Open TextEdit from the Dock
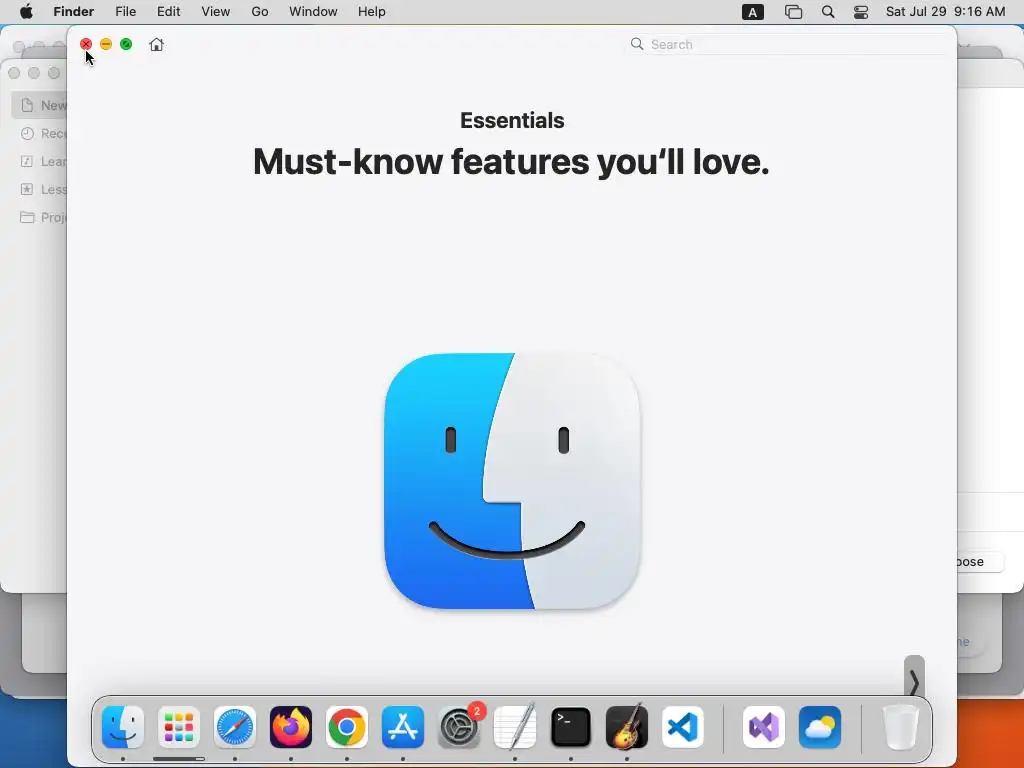 (515, 727)
